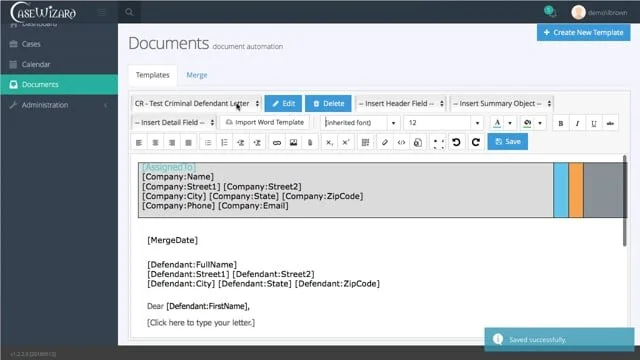Insert a file attachment icon
The image size is (640, 360).
(310, 142)
